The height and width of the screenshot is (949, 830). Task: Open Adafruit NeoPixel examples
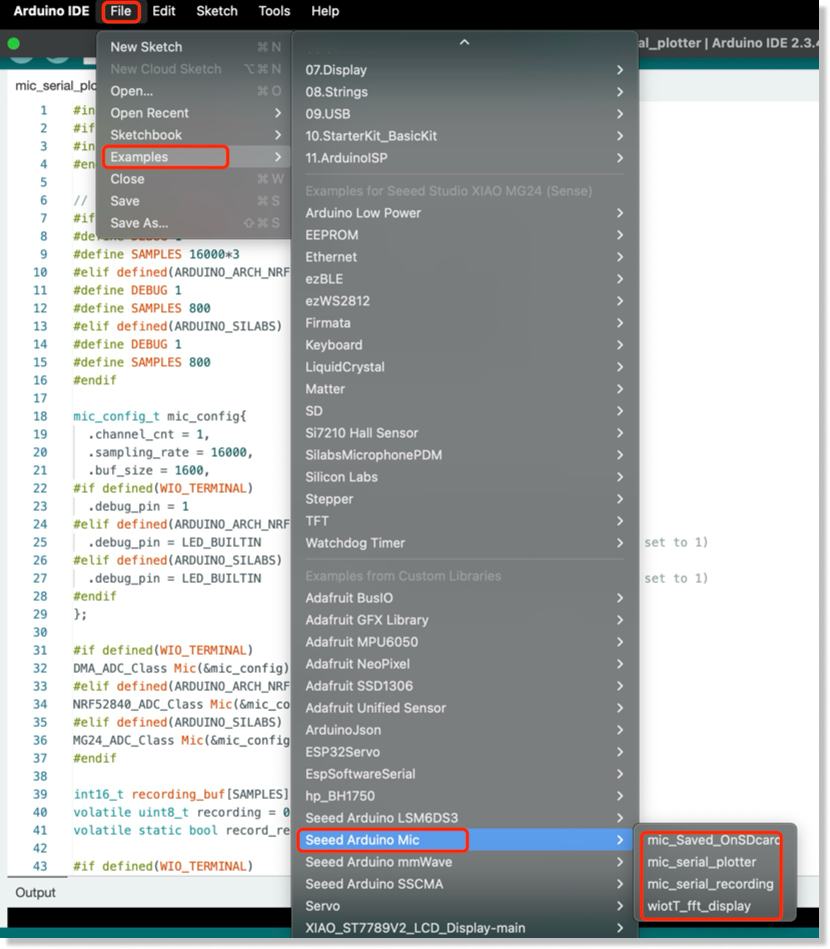(x=464, y=663)
